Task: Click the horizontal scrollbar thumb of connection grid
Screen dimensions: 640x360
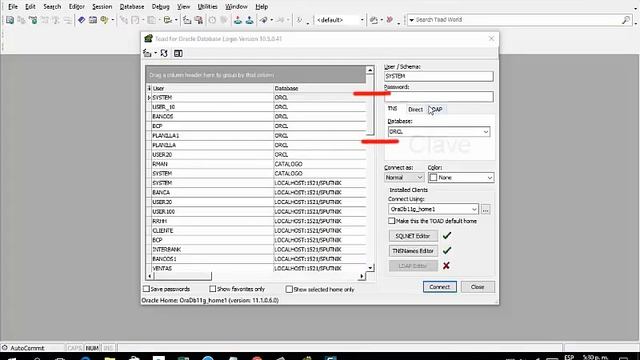Action: point(182,276)
